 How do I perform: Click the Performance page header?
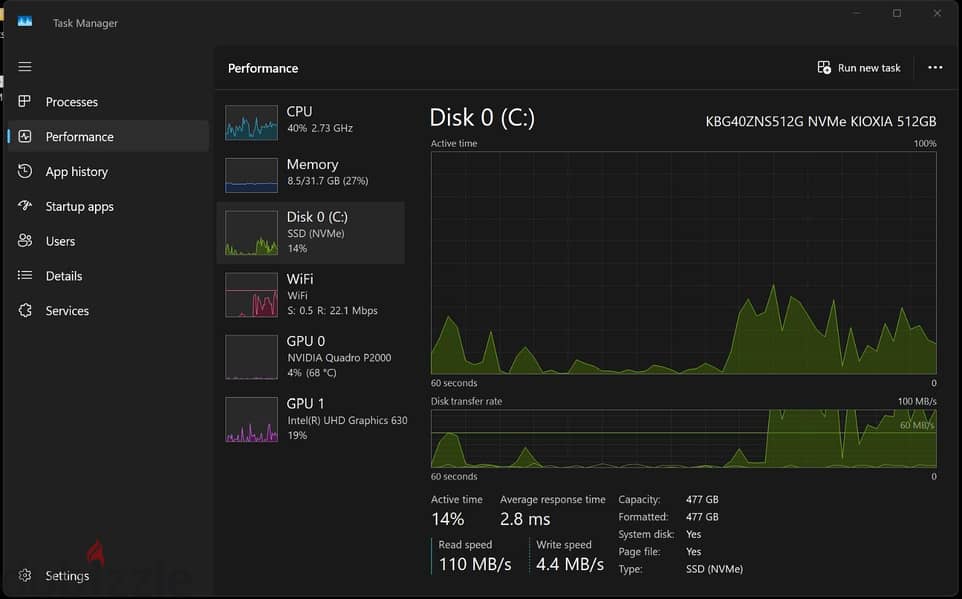tap(263, 68)
